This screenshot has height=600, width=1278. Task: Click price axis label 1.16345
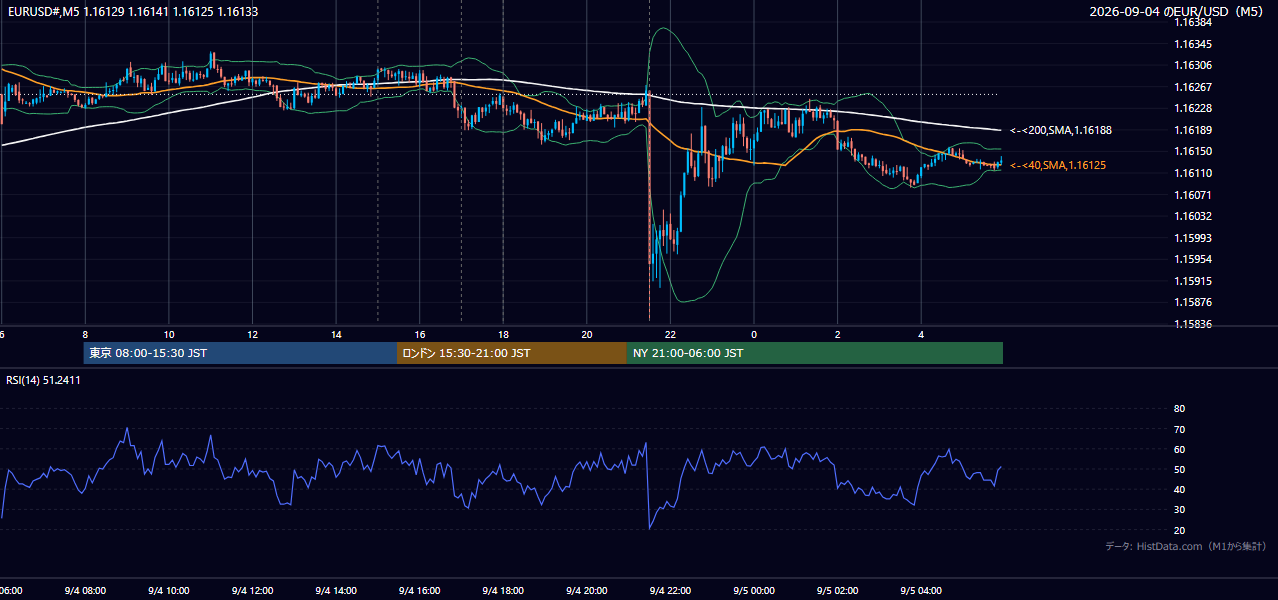[1192, 44]
